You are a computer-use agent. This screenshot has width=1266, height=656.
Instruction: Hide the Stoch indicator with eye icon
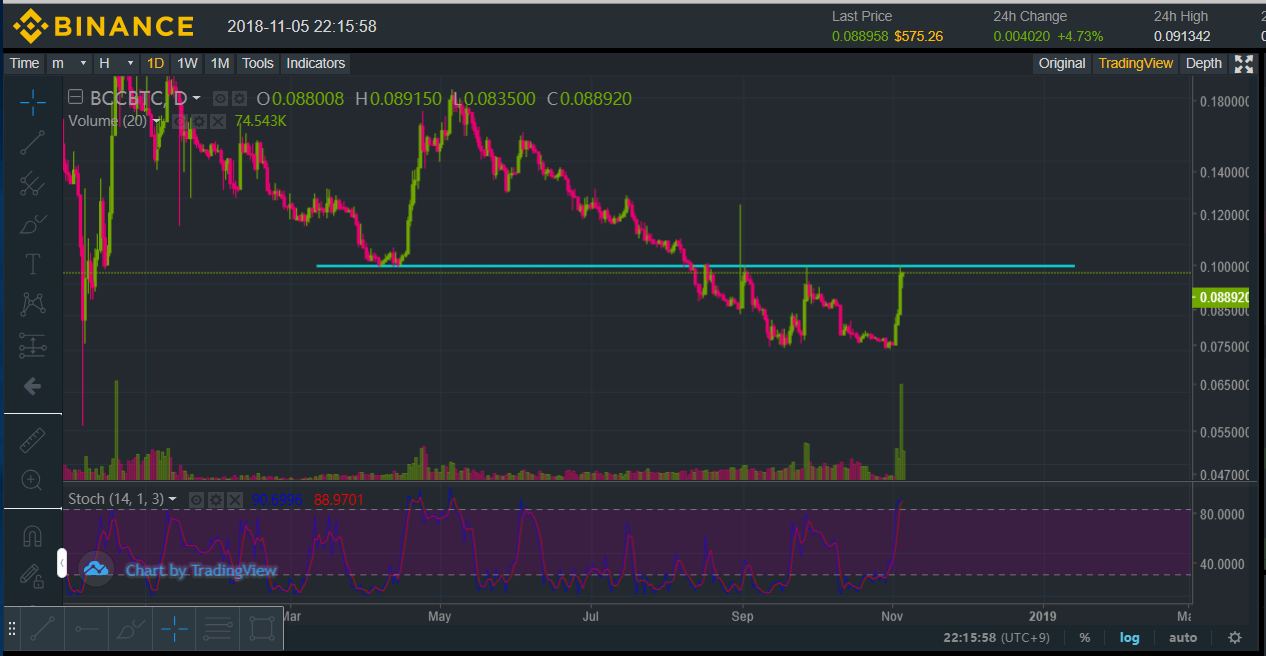pos(197,499)
